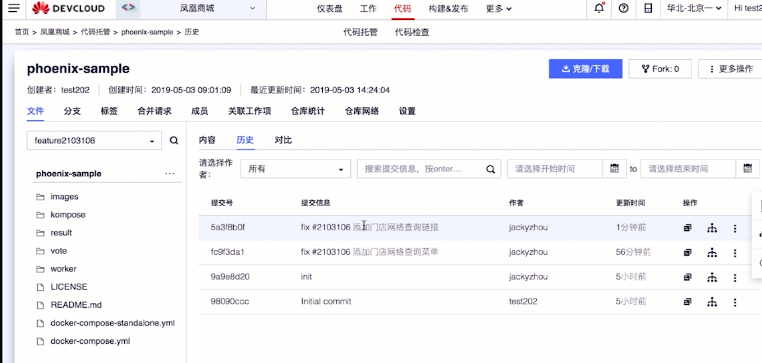Open branch tree icon for 9a9e8d20 row
The image size is (762, 363).
click(712, 277)
